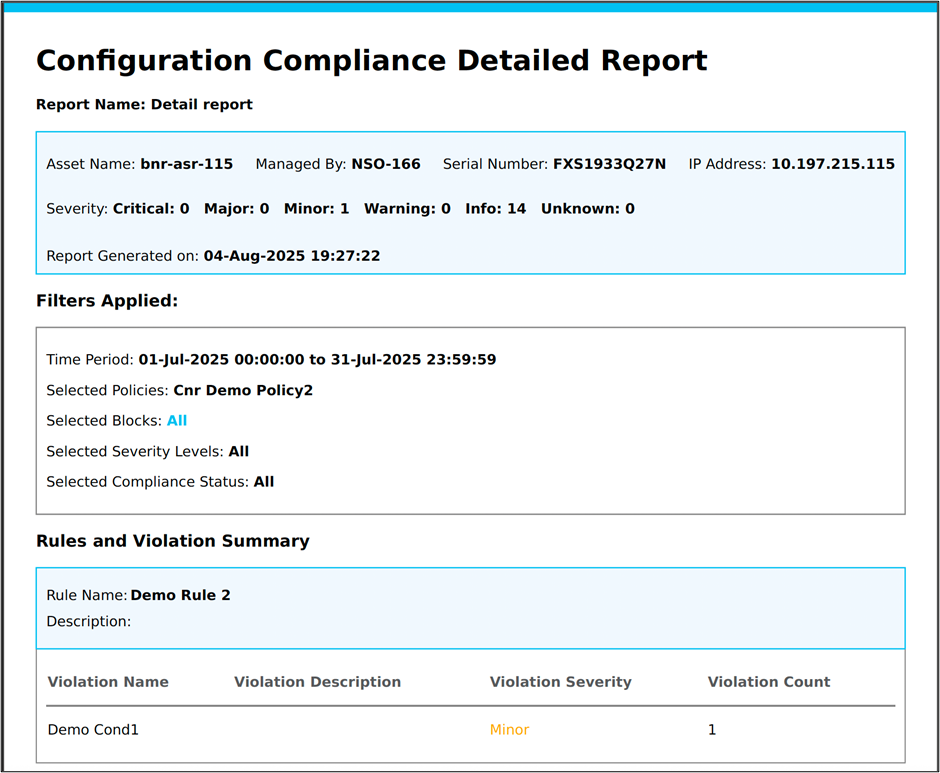The height and width of the screenshot is (773, 940).
Task: Click the 'Minor: 1' severity count
Action: point(316,209)
